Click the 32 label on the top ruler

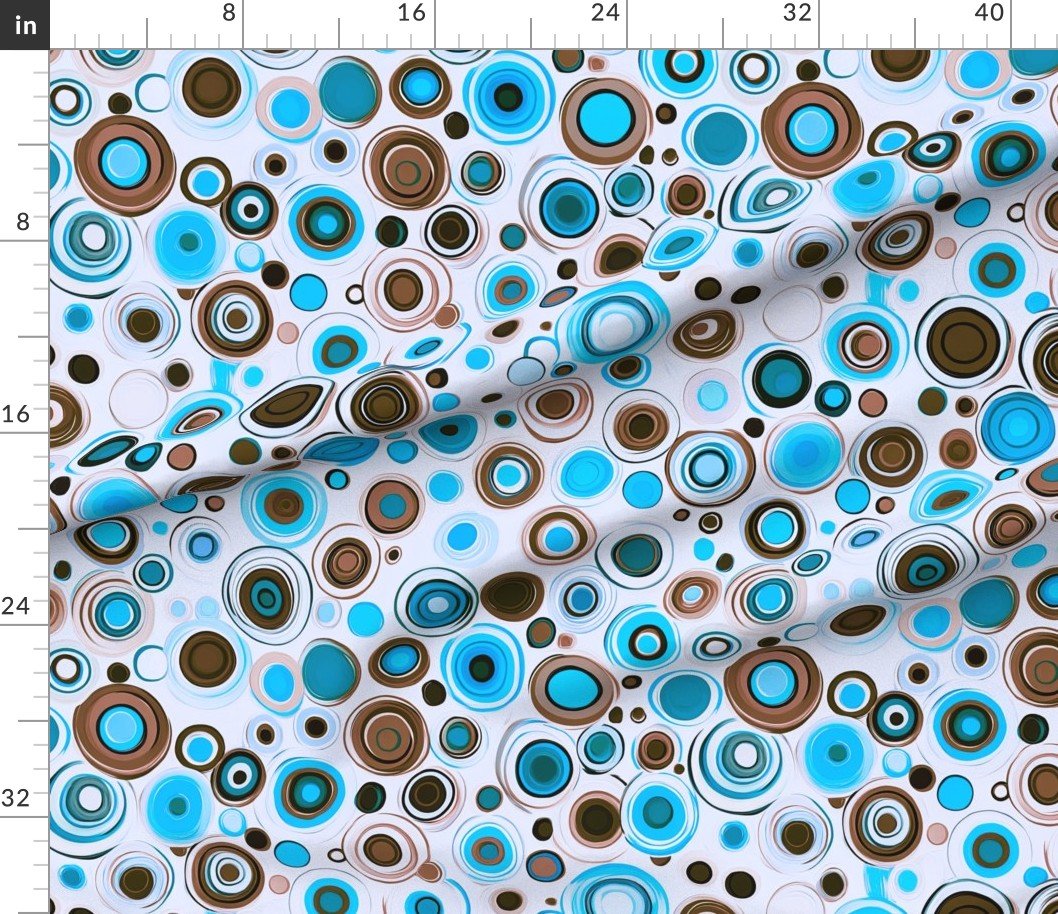(x=796, y=13)
